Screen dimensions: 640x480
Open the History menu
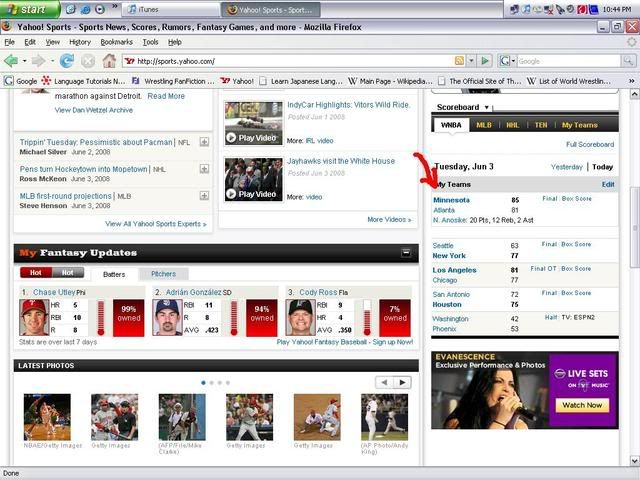tap(80, 42)
